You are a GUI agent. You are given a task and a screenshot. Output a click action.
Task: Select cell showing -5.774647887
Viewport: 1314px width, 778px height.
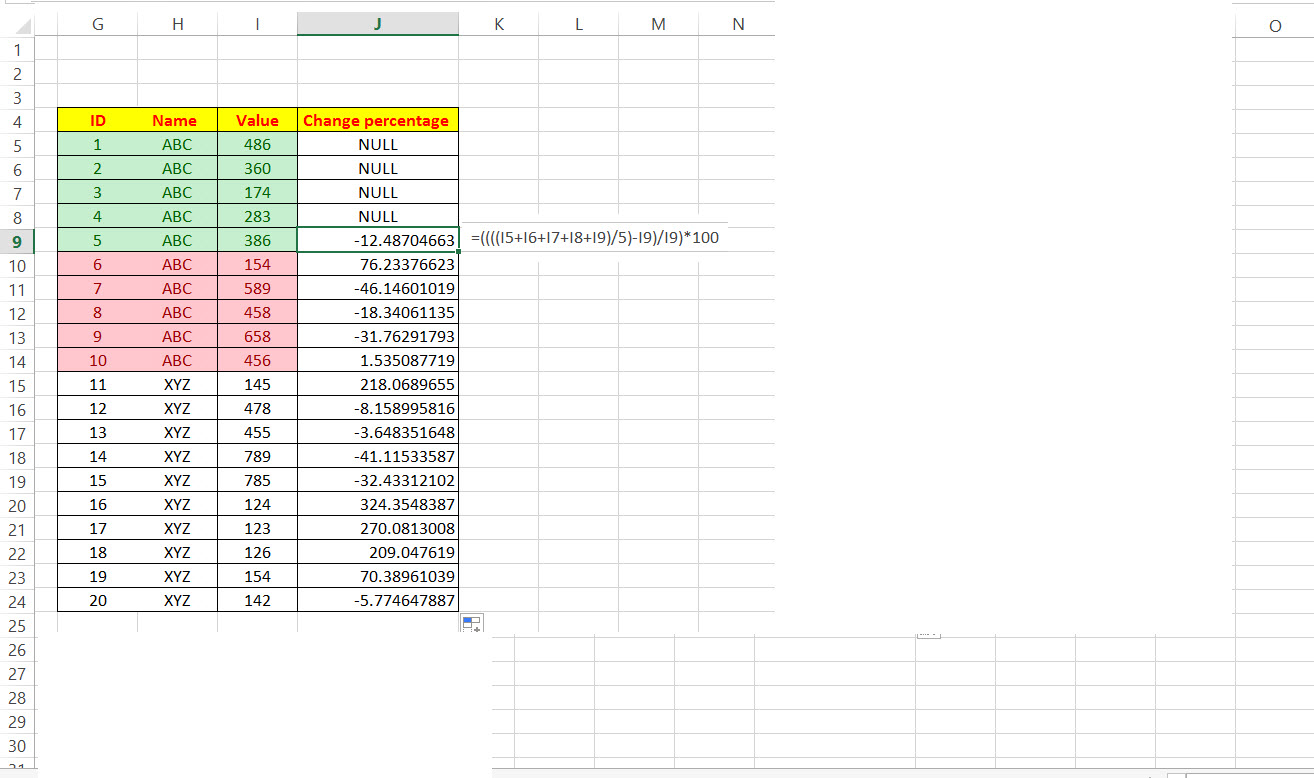click(x=378, y=600)
